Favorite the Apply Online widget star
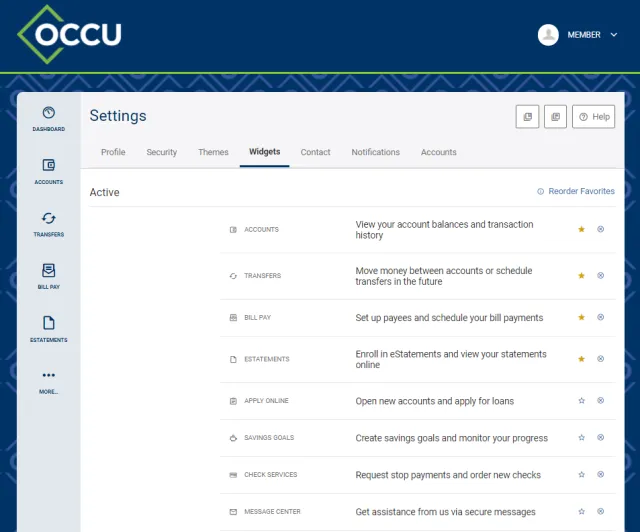Screen dimensions: 640x532 (x=581, y=401)
